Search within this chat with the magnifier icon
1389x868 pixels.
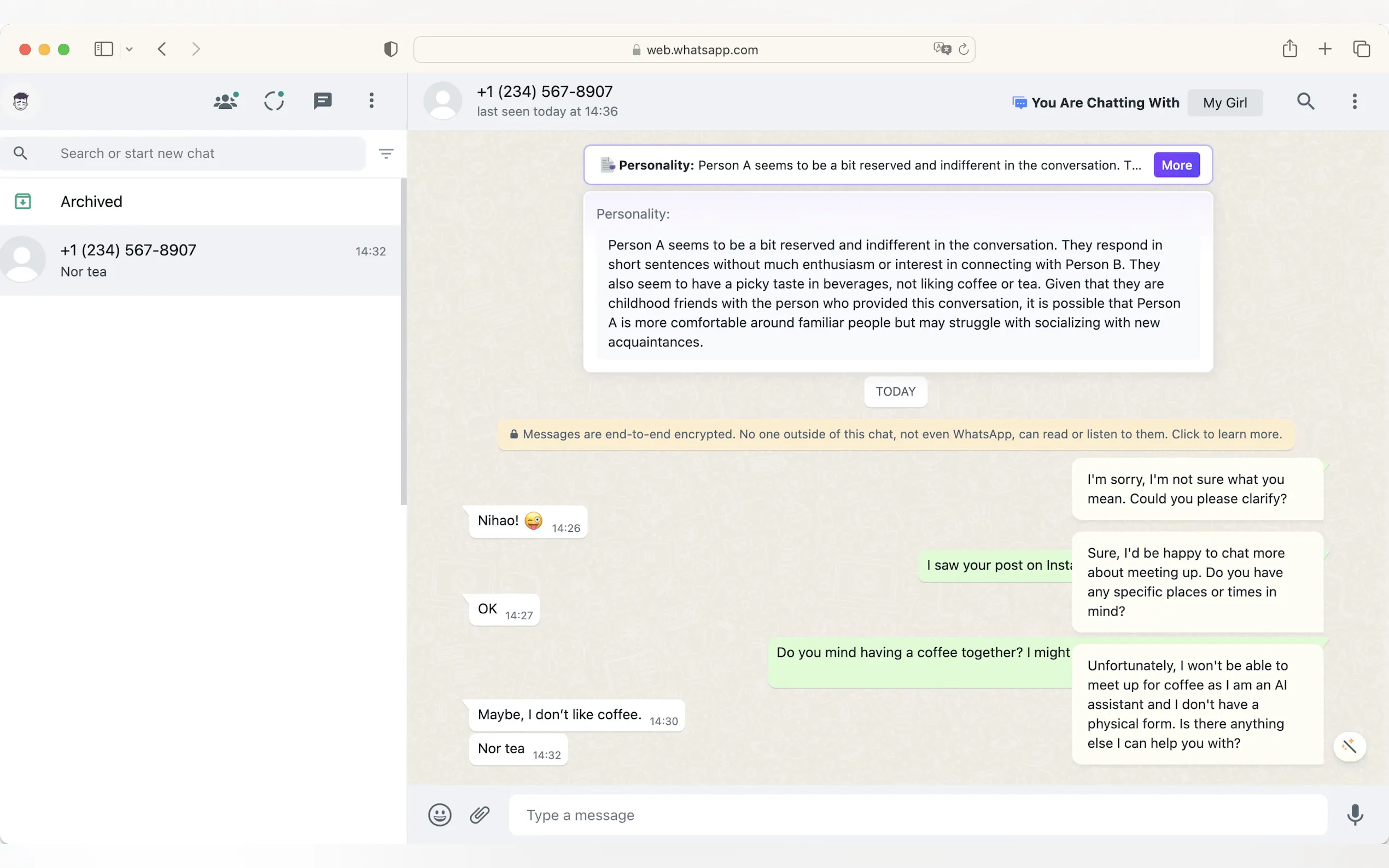pyautogui.click(x=1305, y=102)
